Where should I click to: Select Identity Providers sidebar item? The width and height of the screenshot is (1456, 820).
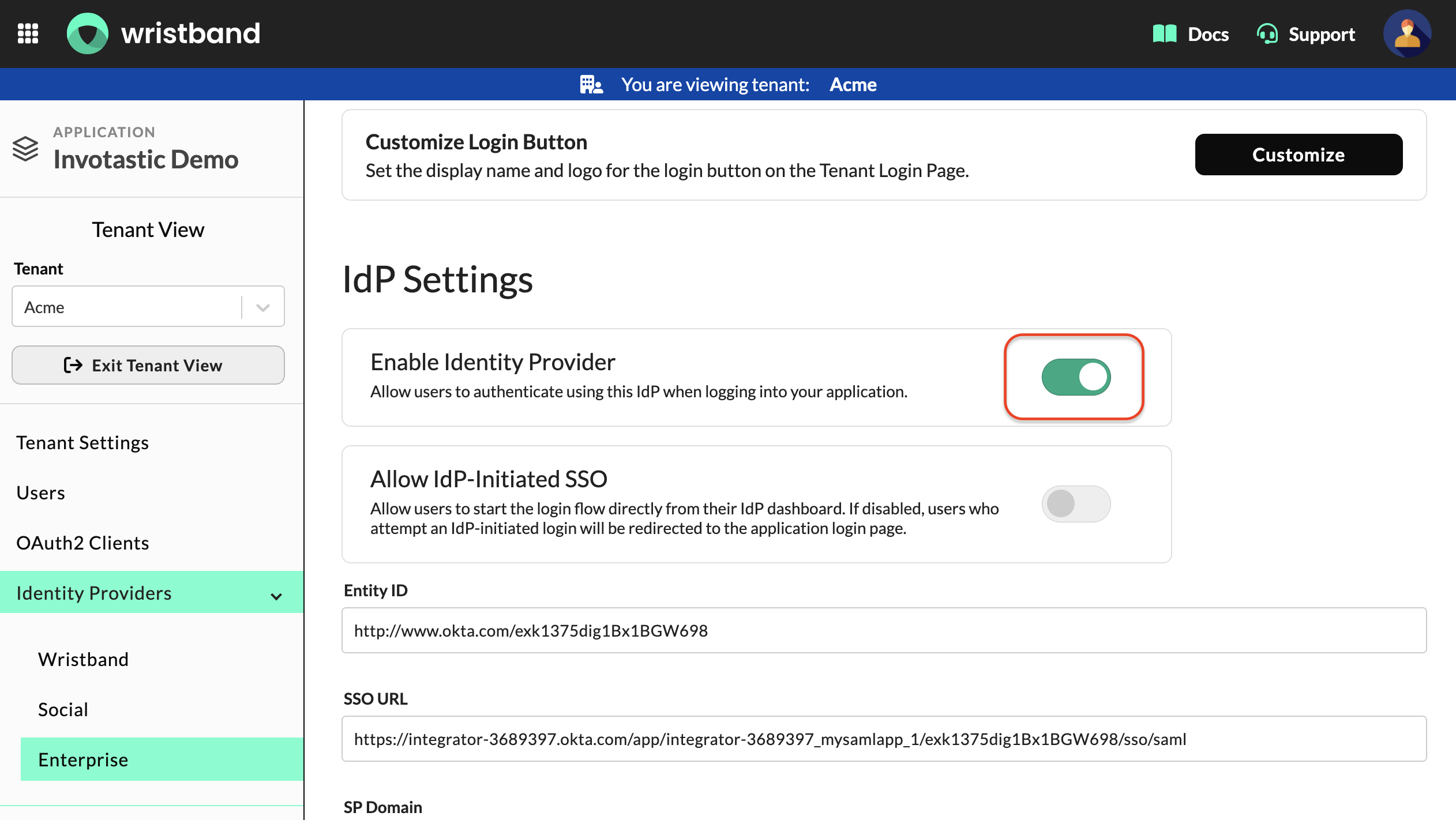(152, 592)
